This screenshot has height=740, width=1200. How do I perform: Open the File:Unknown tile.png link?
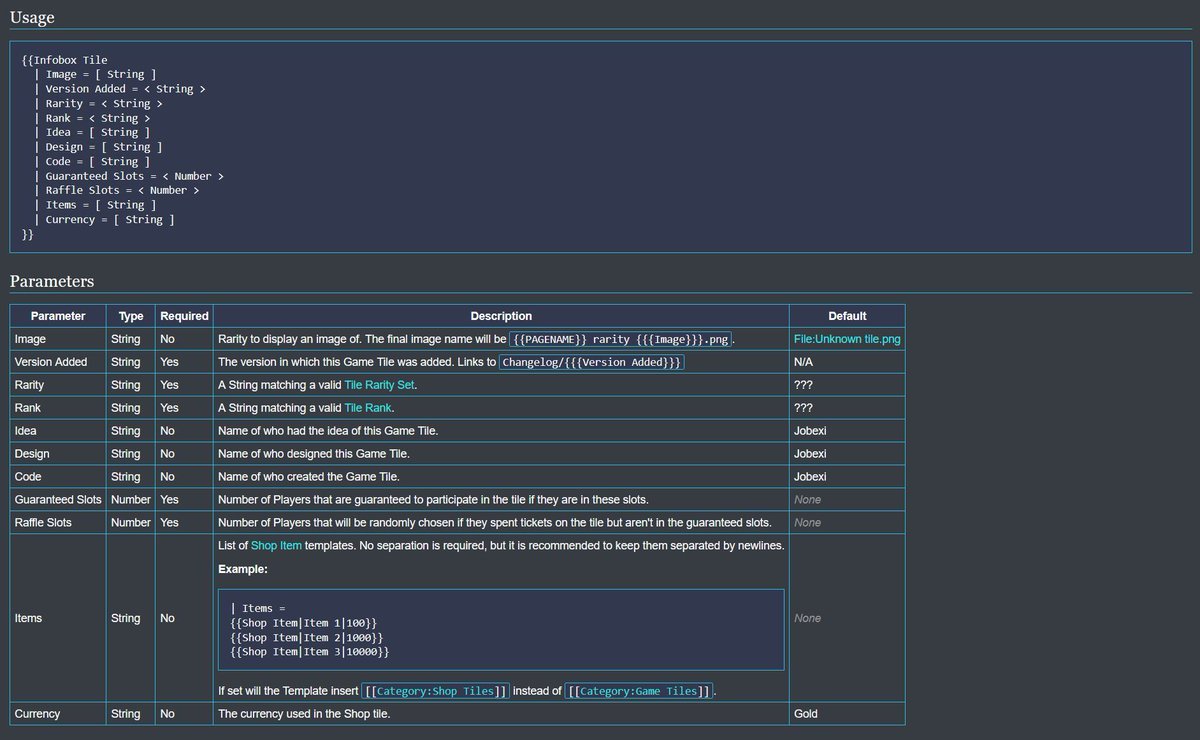pos(847,339)
